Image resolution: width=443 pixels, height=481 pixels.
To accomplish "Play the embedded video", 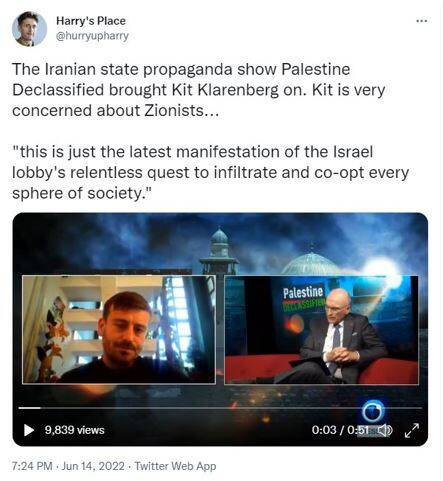I will point(29,430).
